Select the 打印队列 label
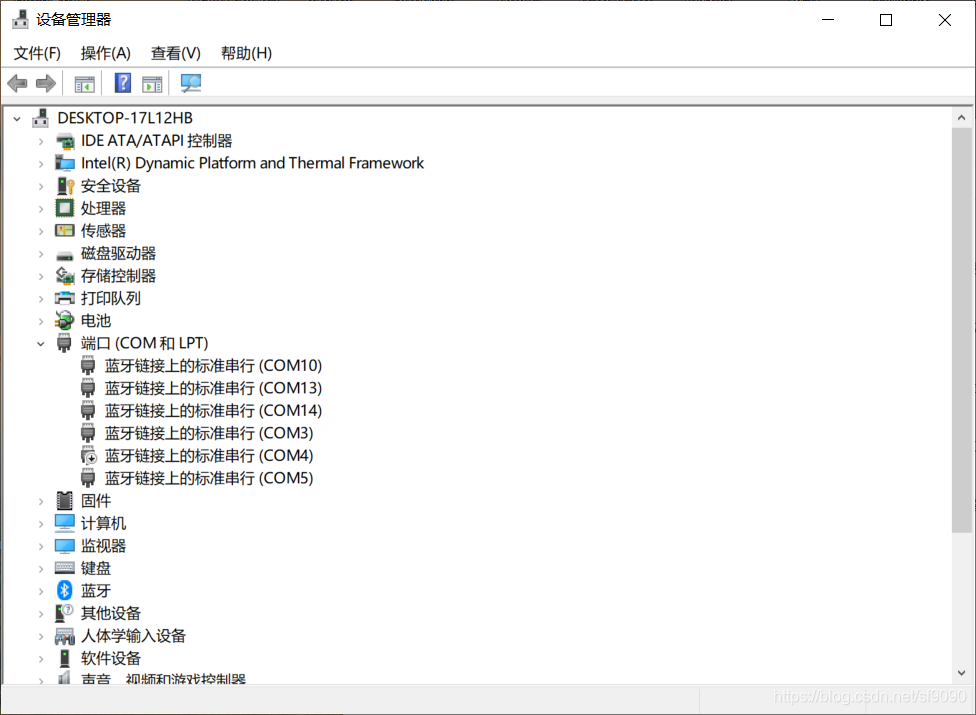Viewport: 976px width, 715px height. pos(111,298)
